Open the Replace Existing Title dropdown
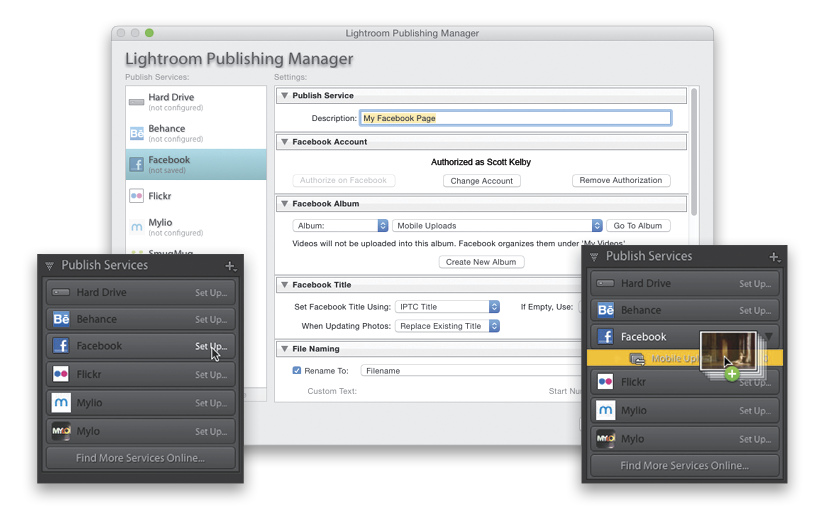The width and height of the screenshot is (825, 512). pos(446,326)
